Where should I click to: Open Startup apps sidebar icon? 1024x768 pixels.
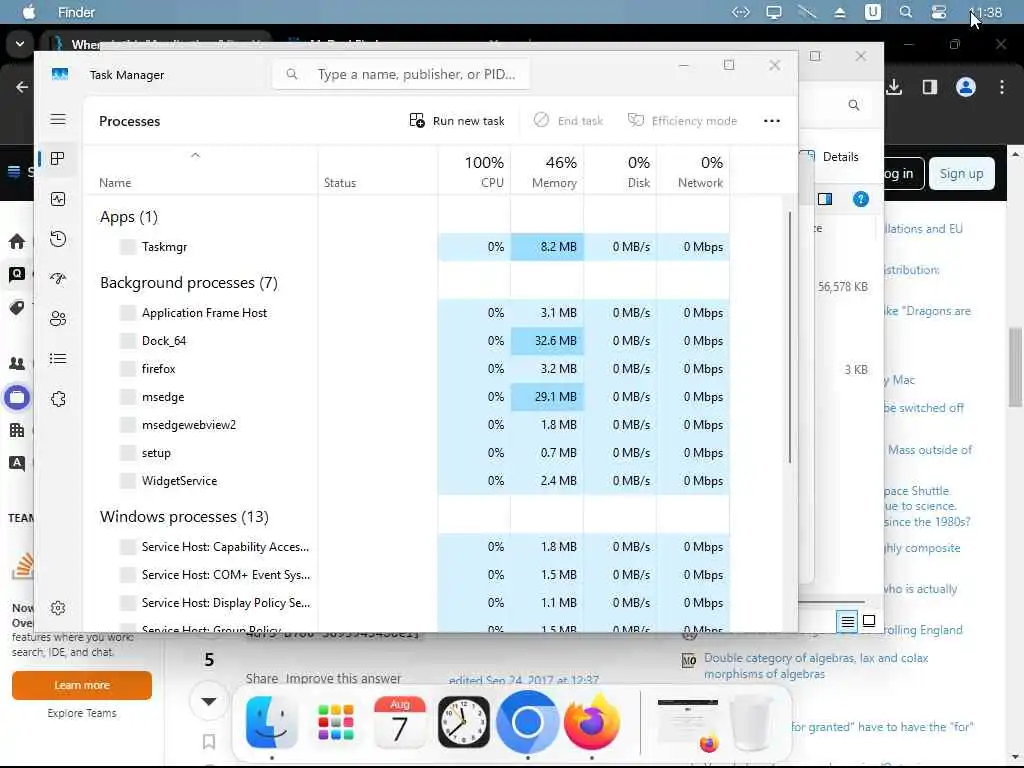(x=58, y=279)
